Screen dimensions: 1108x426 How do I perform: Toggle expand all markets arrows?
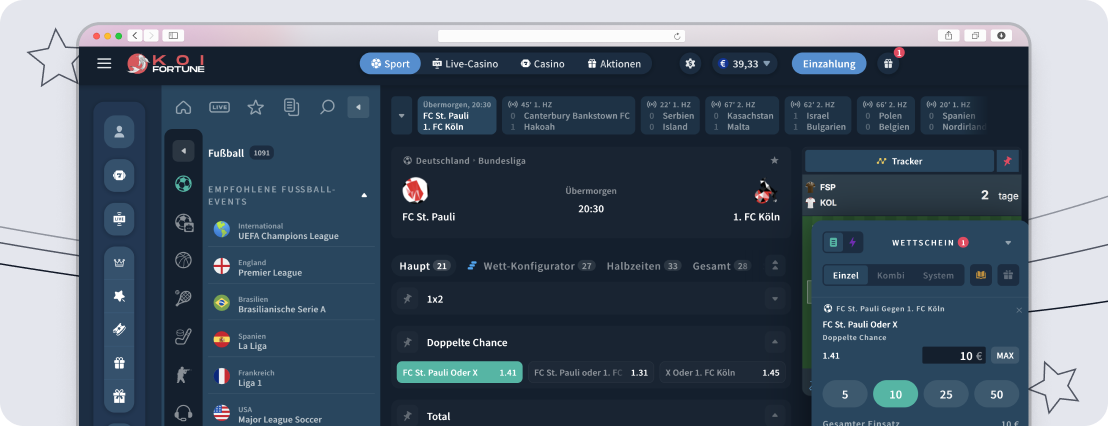coord(774,266)
